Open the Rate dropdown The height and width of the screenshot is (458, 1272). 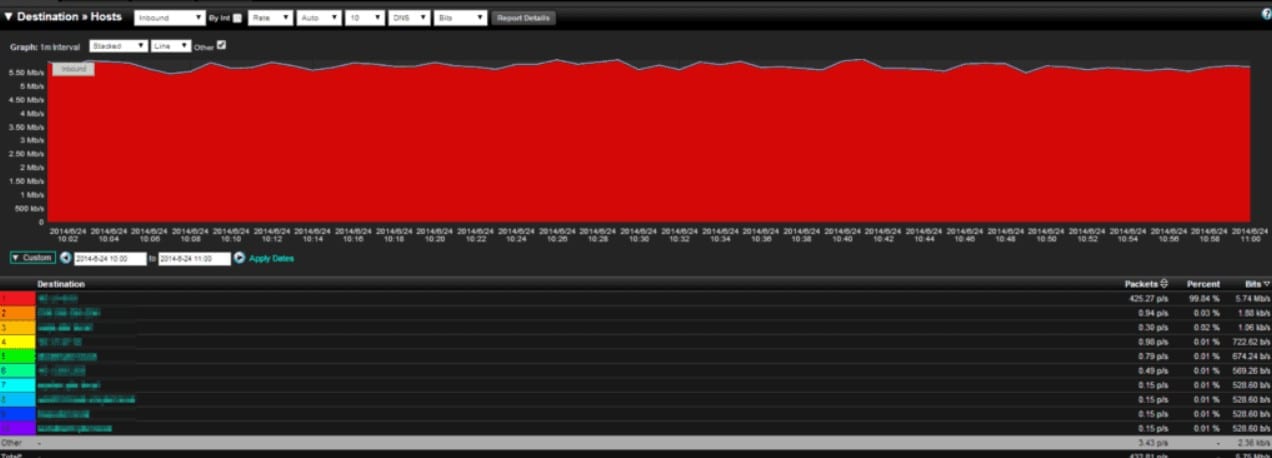[x=270, y=18]
